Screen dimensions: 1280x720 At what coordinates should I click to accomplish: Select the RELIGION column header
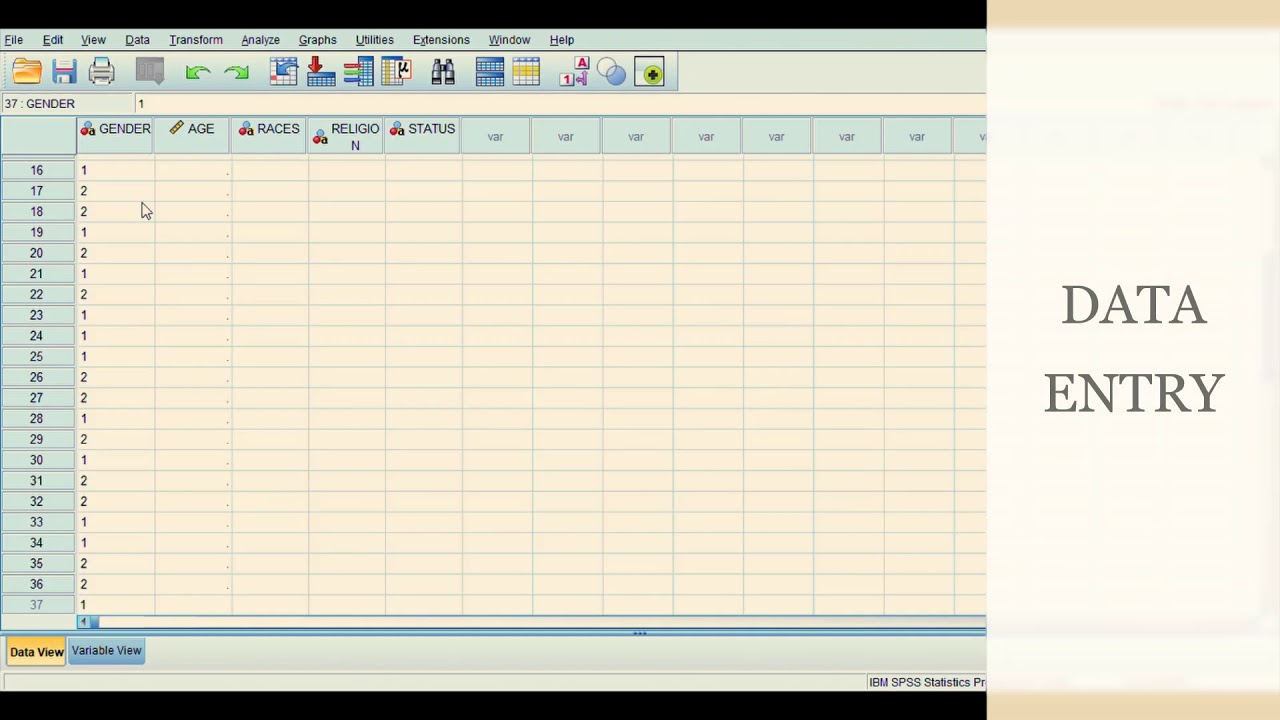[346, 136]
